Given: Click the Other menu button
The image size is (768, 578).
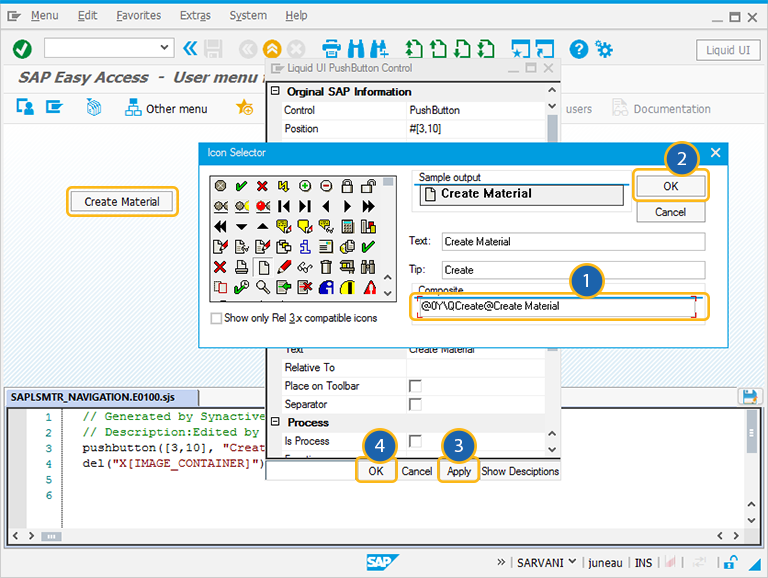Looking at the screenshot, I should [x=167, y=108].
